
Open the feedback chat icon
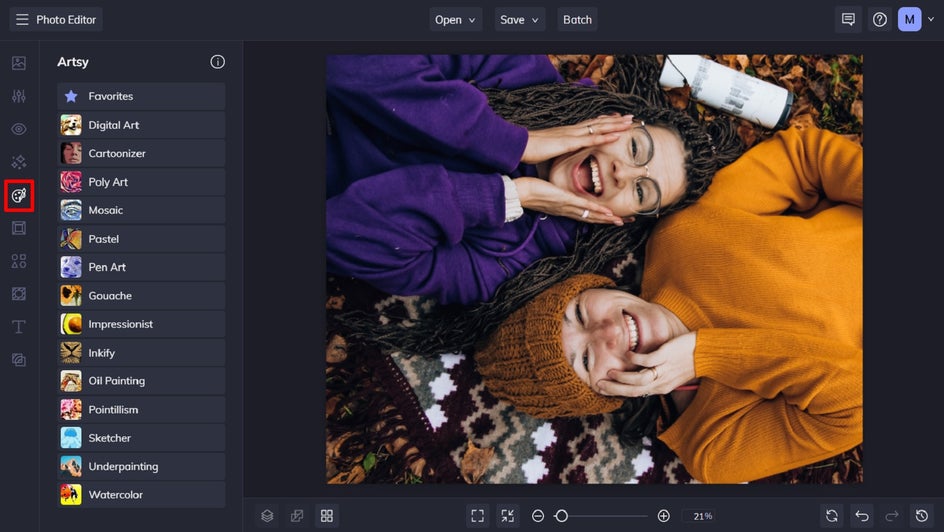(x=848, y=19)
